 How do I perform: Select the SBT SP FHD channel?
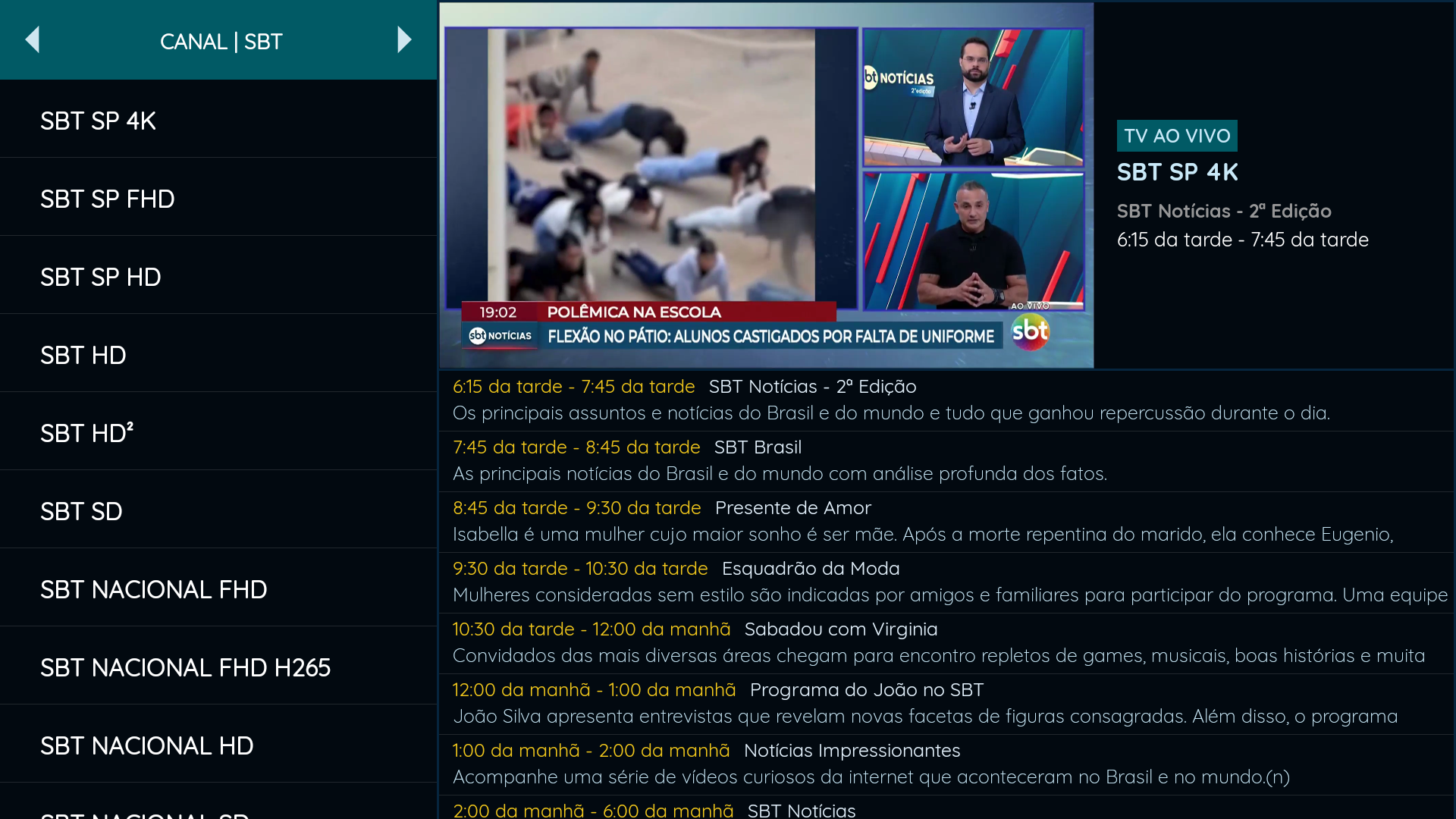tap(218, 199)
